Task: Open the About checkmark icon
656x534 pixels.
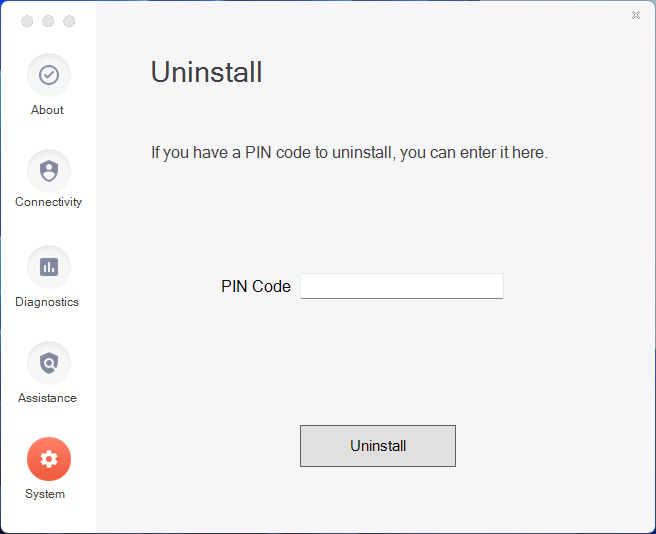Action: click(x=49, y=75)
